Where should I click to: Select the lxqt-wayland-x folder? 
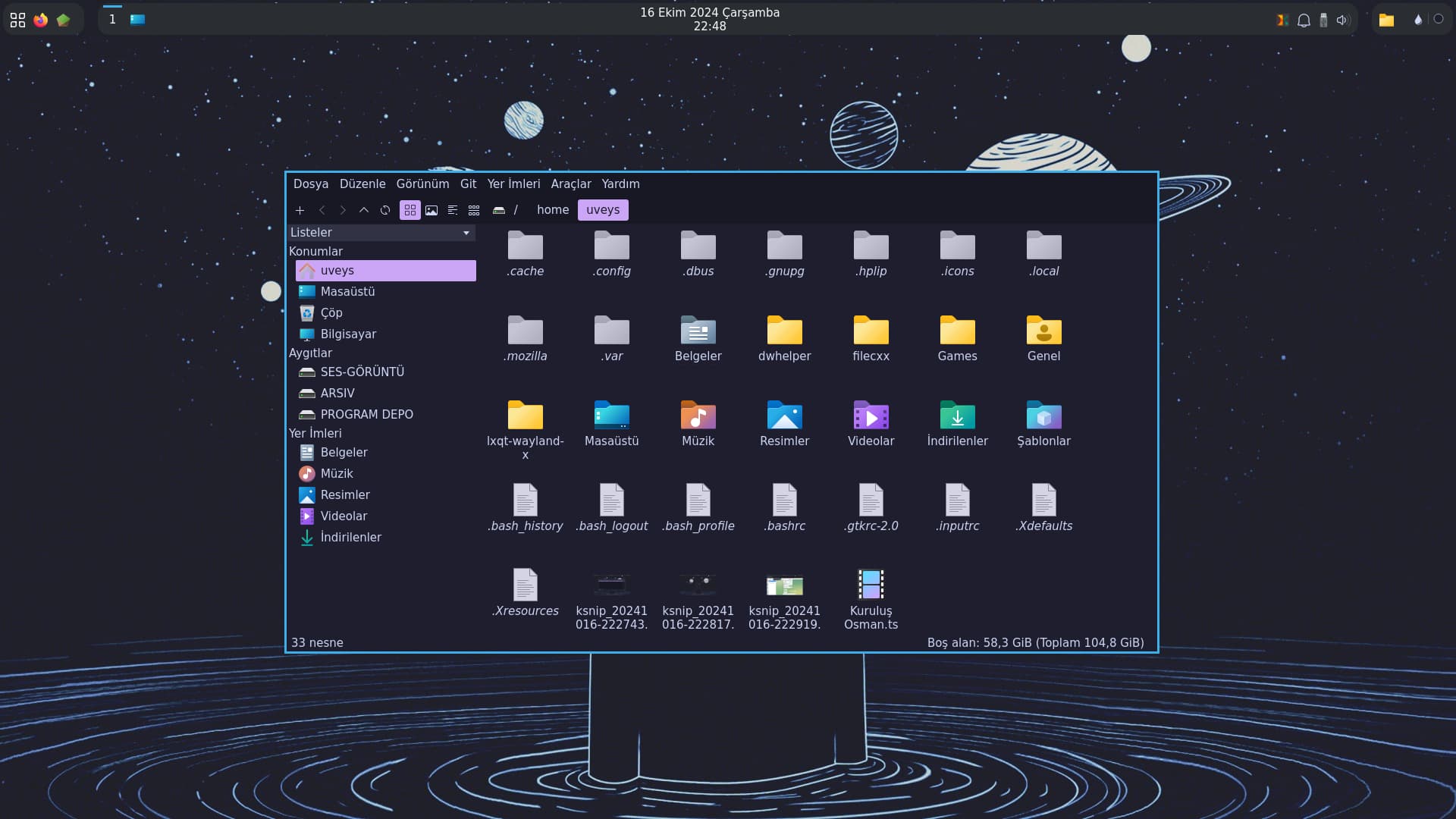pos(526,430)
